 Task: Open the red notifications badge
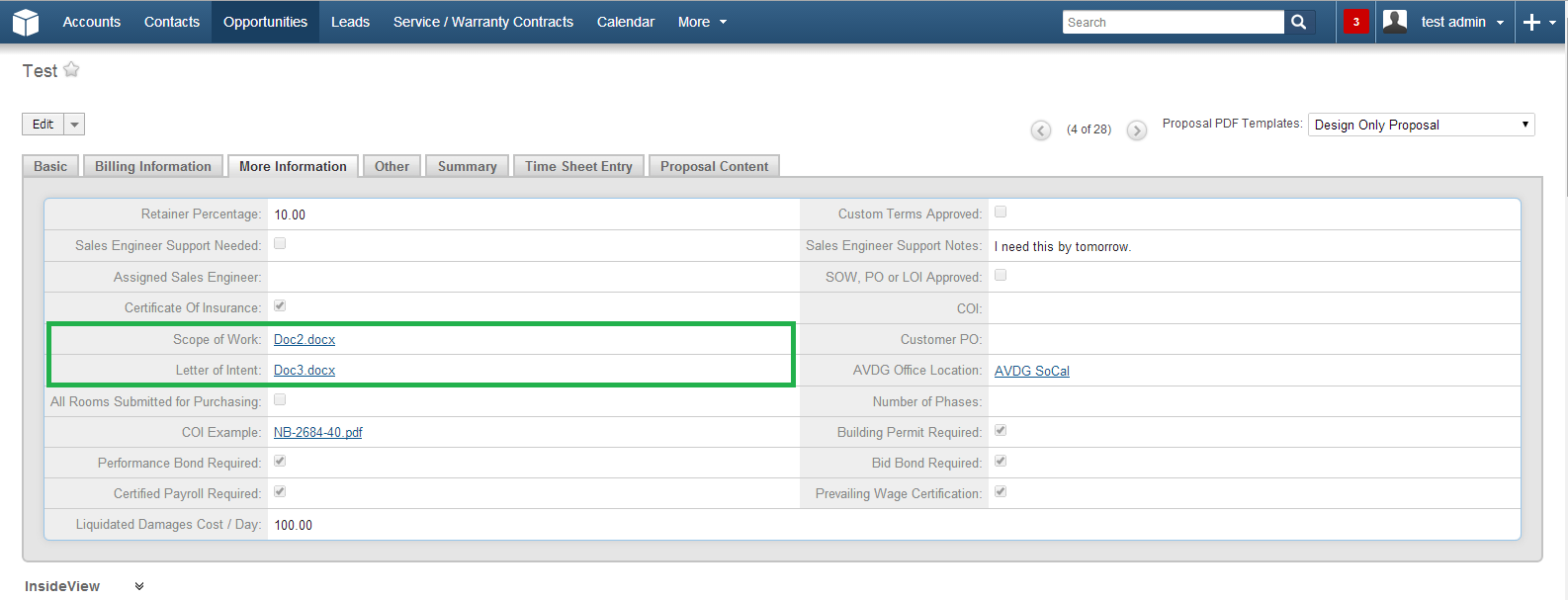point(1356,22)
